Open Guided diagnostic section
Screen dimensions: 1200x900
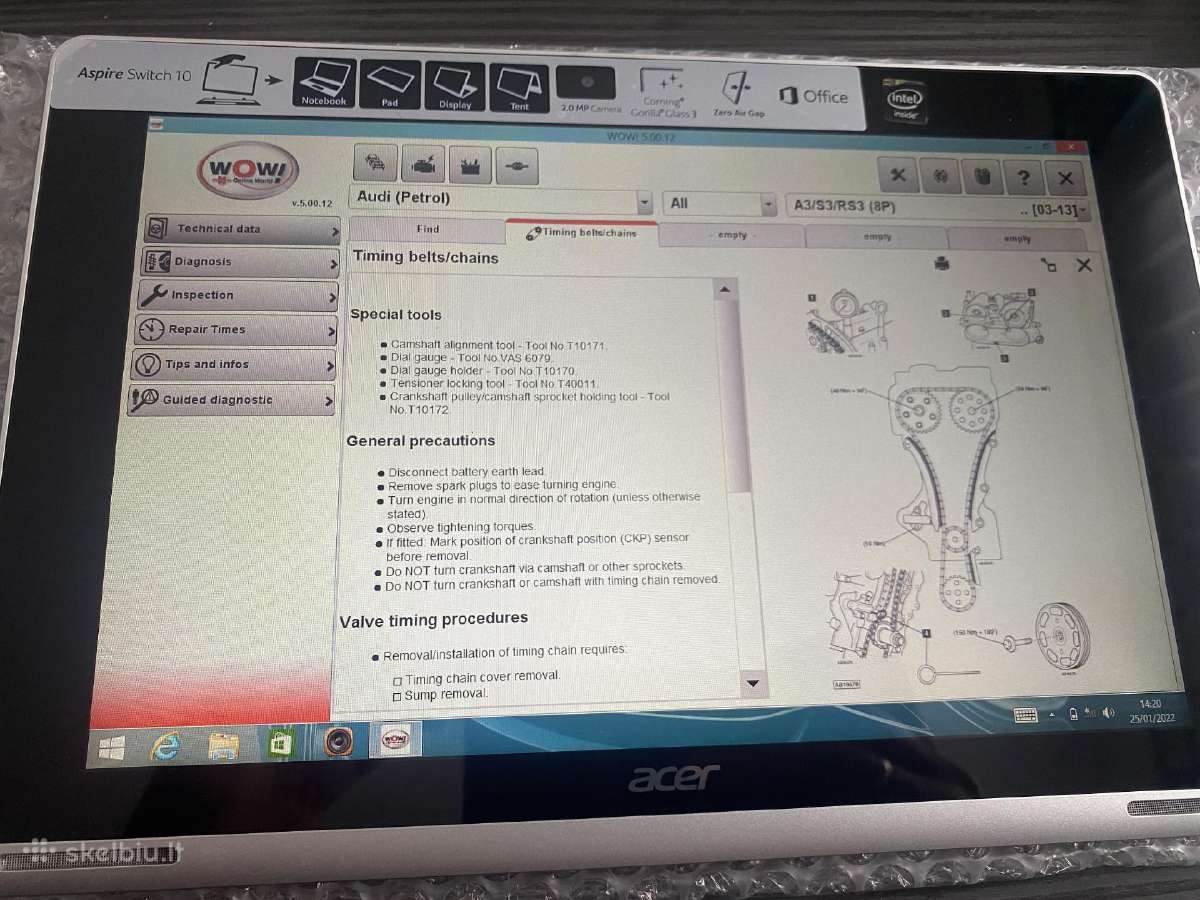coord(231,400)
